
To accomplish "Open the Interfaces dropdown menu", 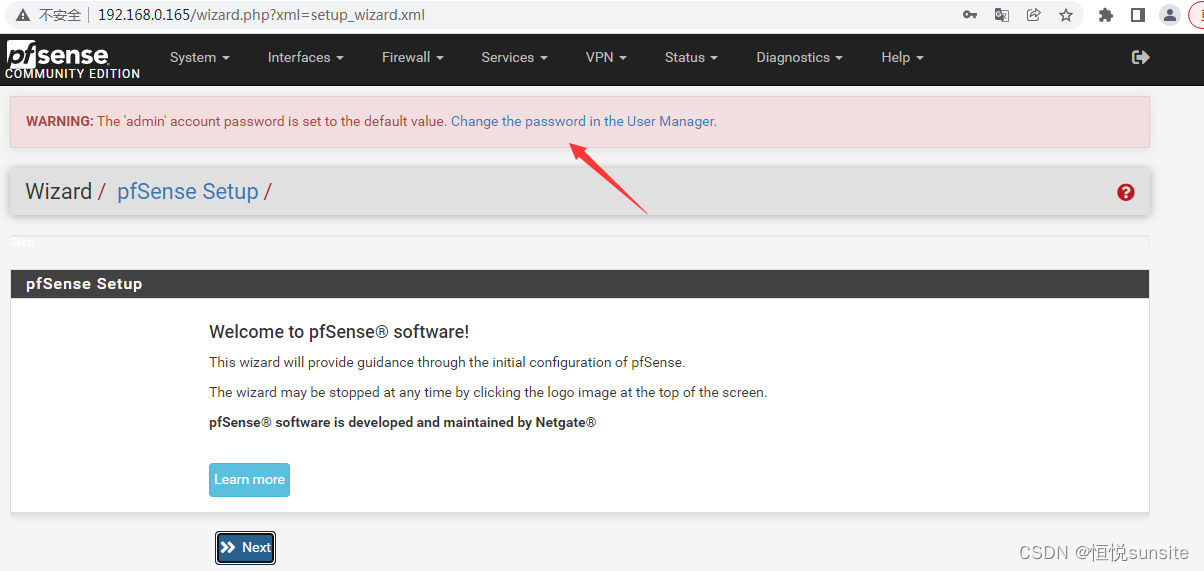I will [x=306, y=57].
